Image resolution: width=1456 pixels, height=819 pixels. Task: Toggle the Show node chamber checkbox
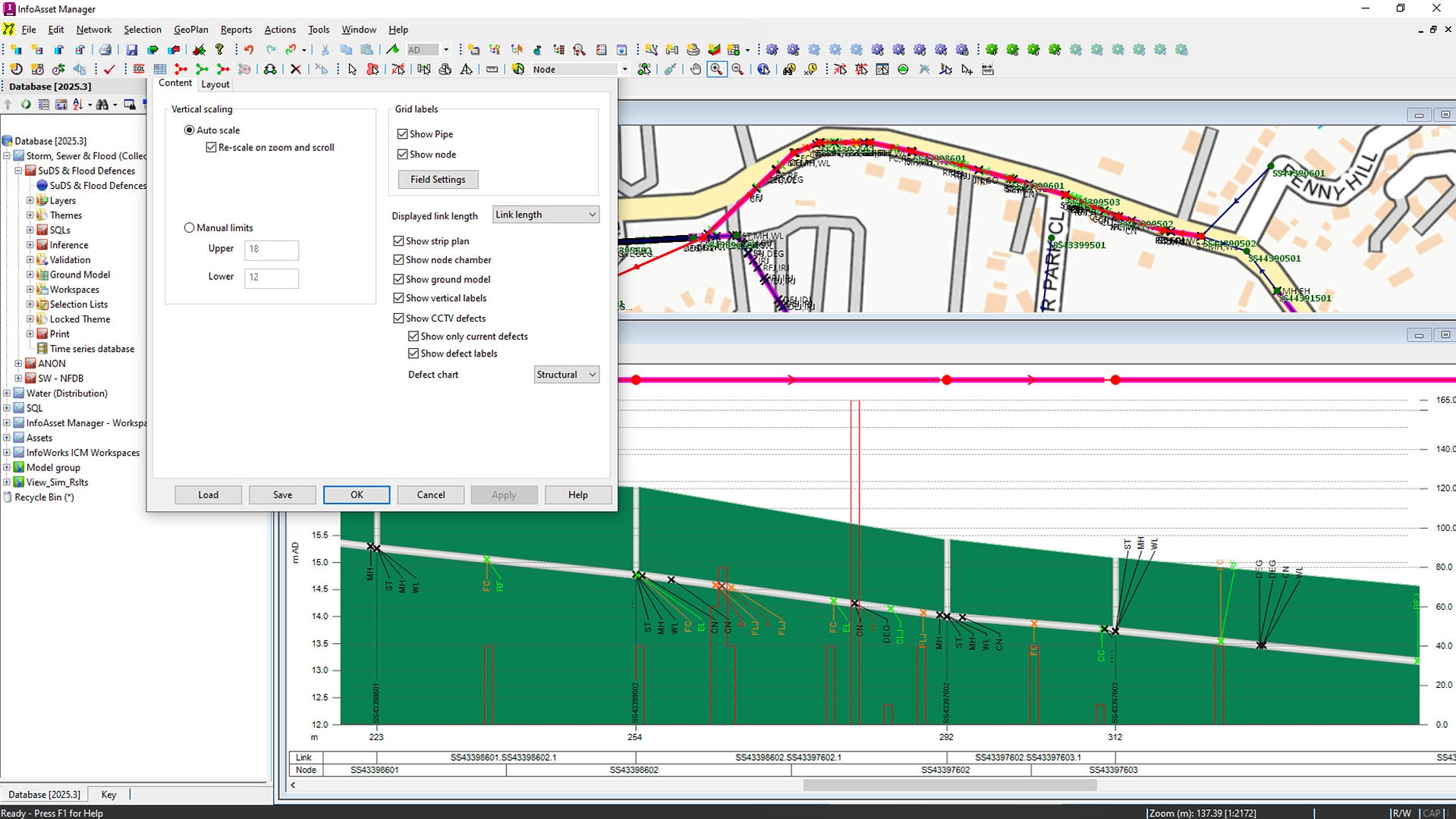point(398,259)
